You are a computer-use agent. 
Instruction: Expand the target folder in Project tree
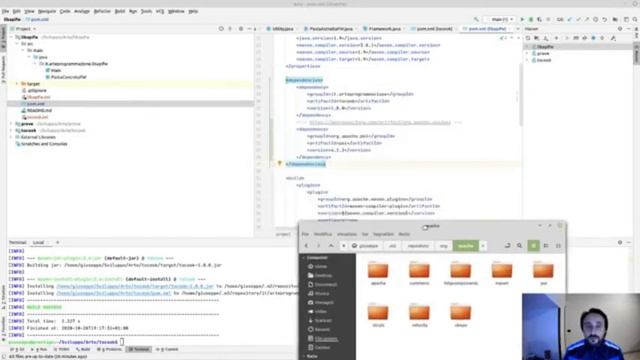(x=17, y=84)
